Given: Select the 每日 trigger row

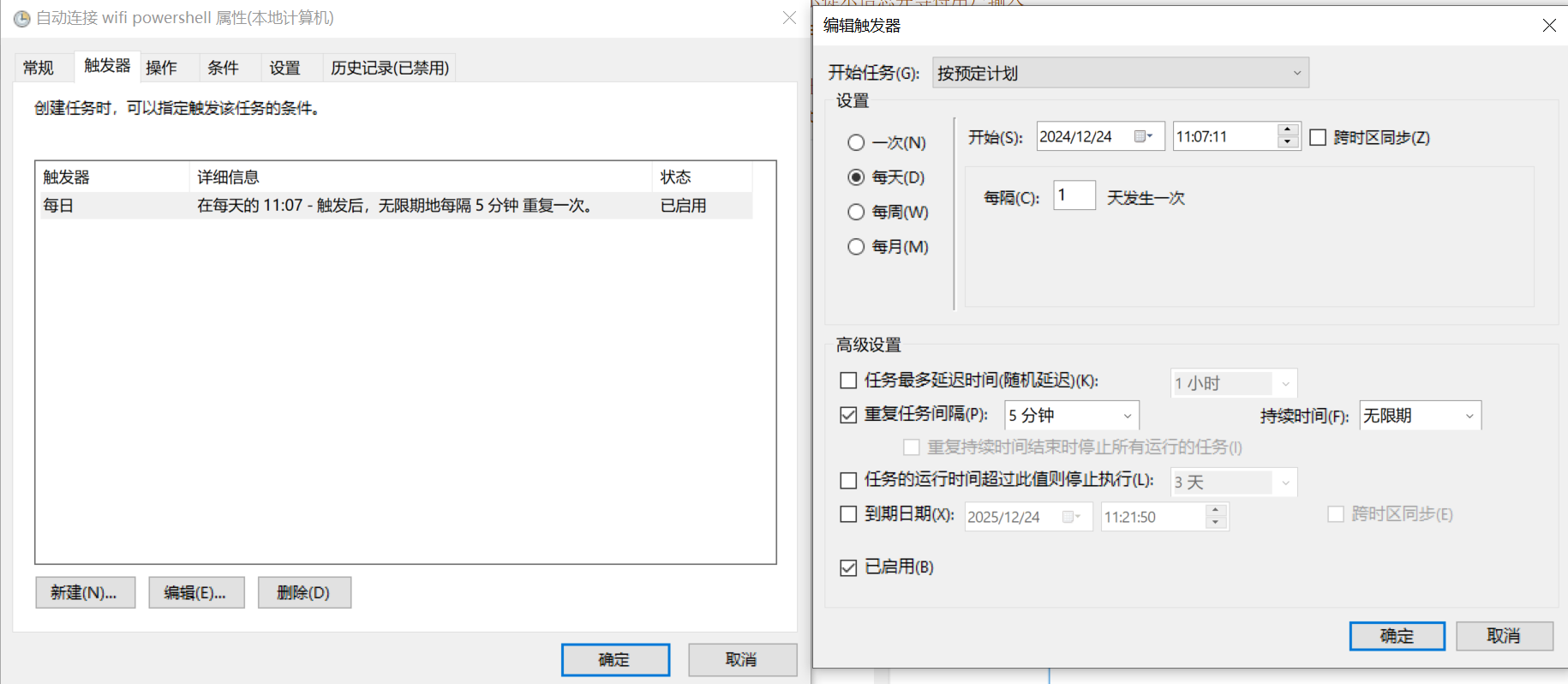Looking at the screenshot, I should pos(396,206).
